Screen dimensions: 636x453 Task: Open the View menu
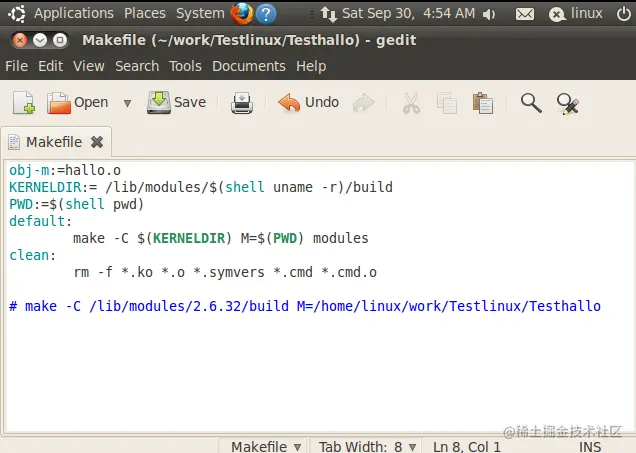point(88,66)
